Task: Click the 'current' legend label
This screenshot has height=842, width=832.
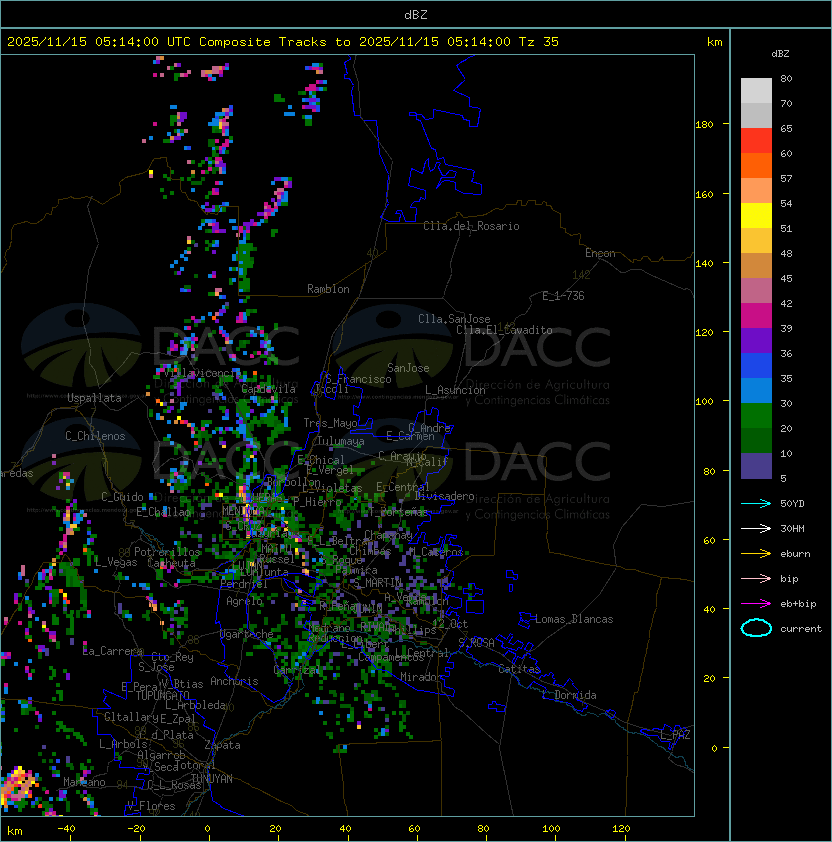Action: (x=801, y=629)
